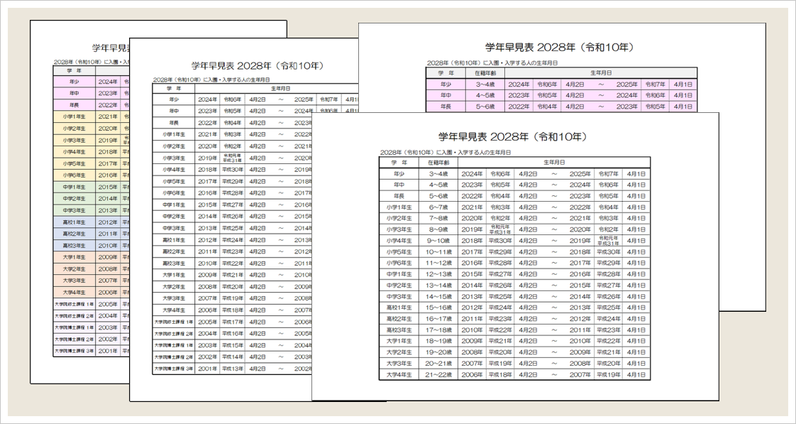Viewport: 796px width, 424px height.
Task: Select the 7~8歳 age cell
Action: pyautogui.click(x=438, y=218)
